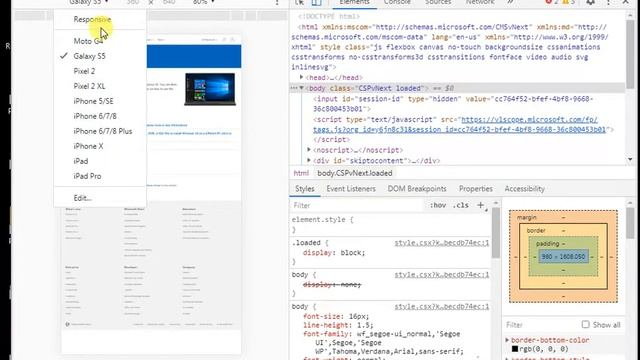The width and height of the screenshot is (640, 360).
Task: Open DevTools settings gear
Action: (x=591, y=2)
